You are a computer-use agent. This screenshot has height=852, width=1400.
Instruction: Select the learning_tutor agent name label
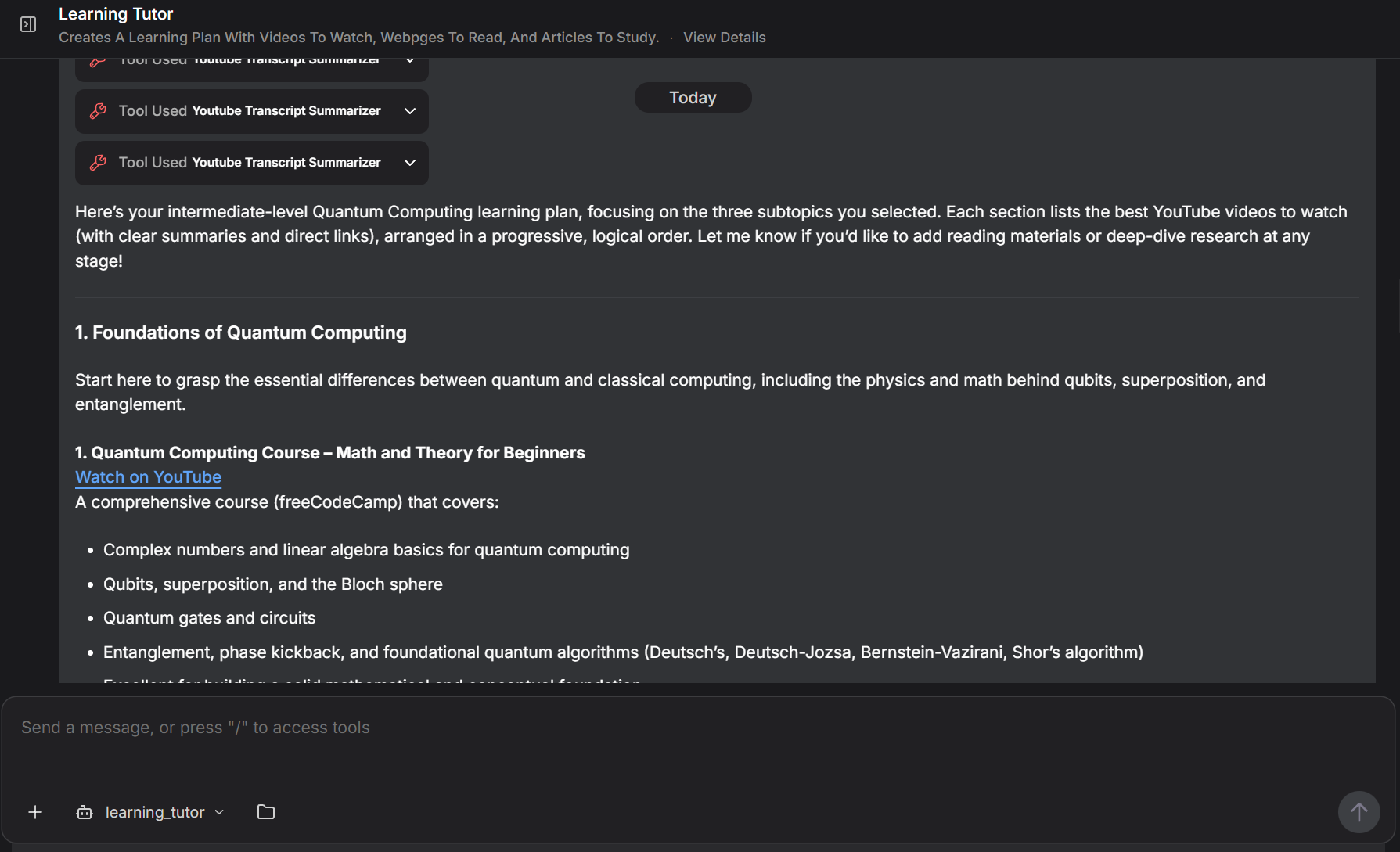point(155,812)
